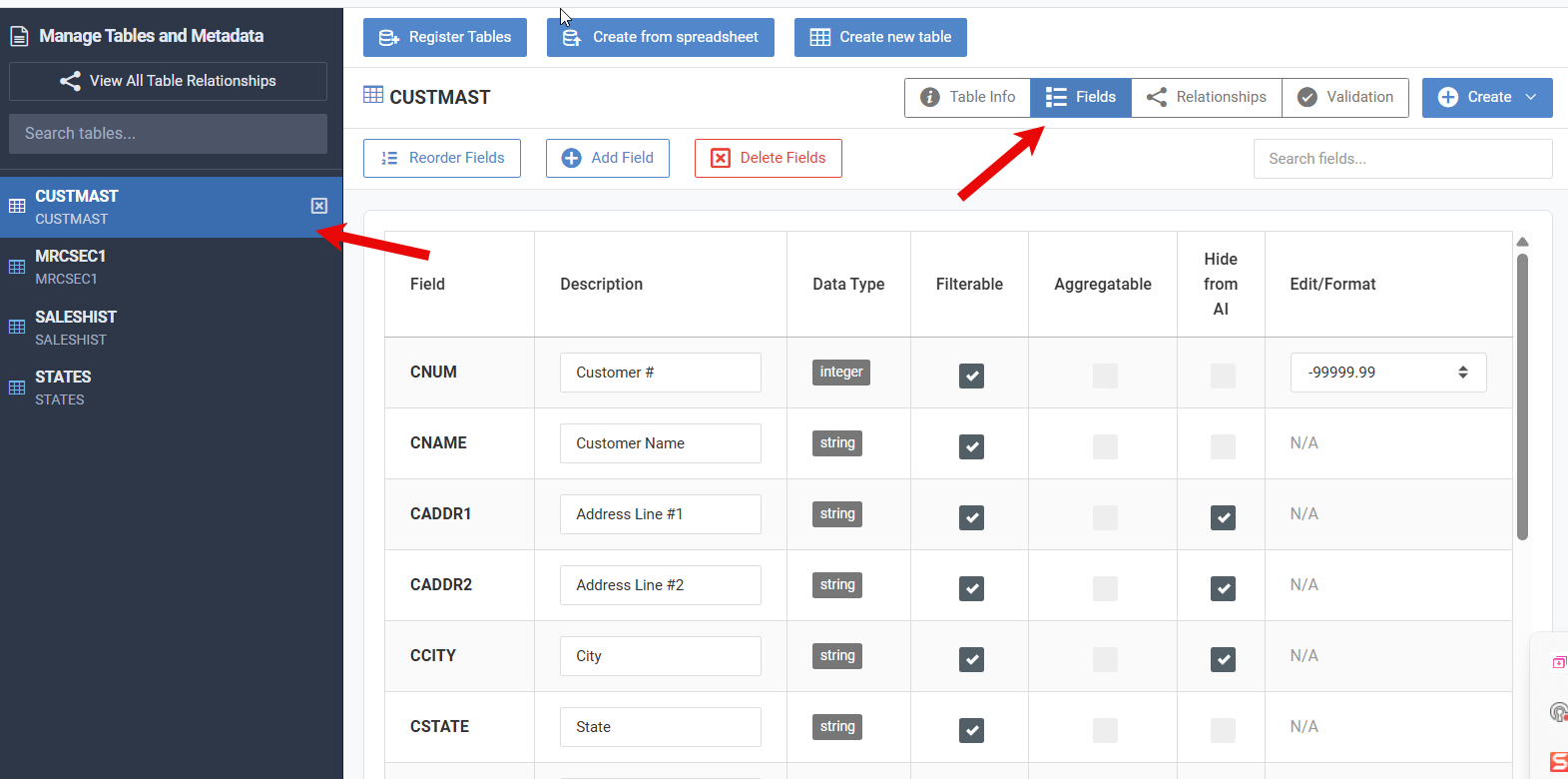Enable Hide from AI for CNUM
The image size is (1568, 779).
[1224, 376]
